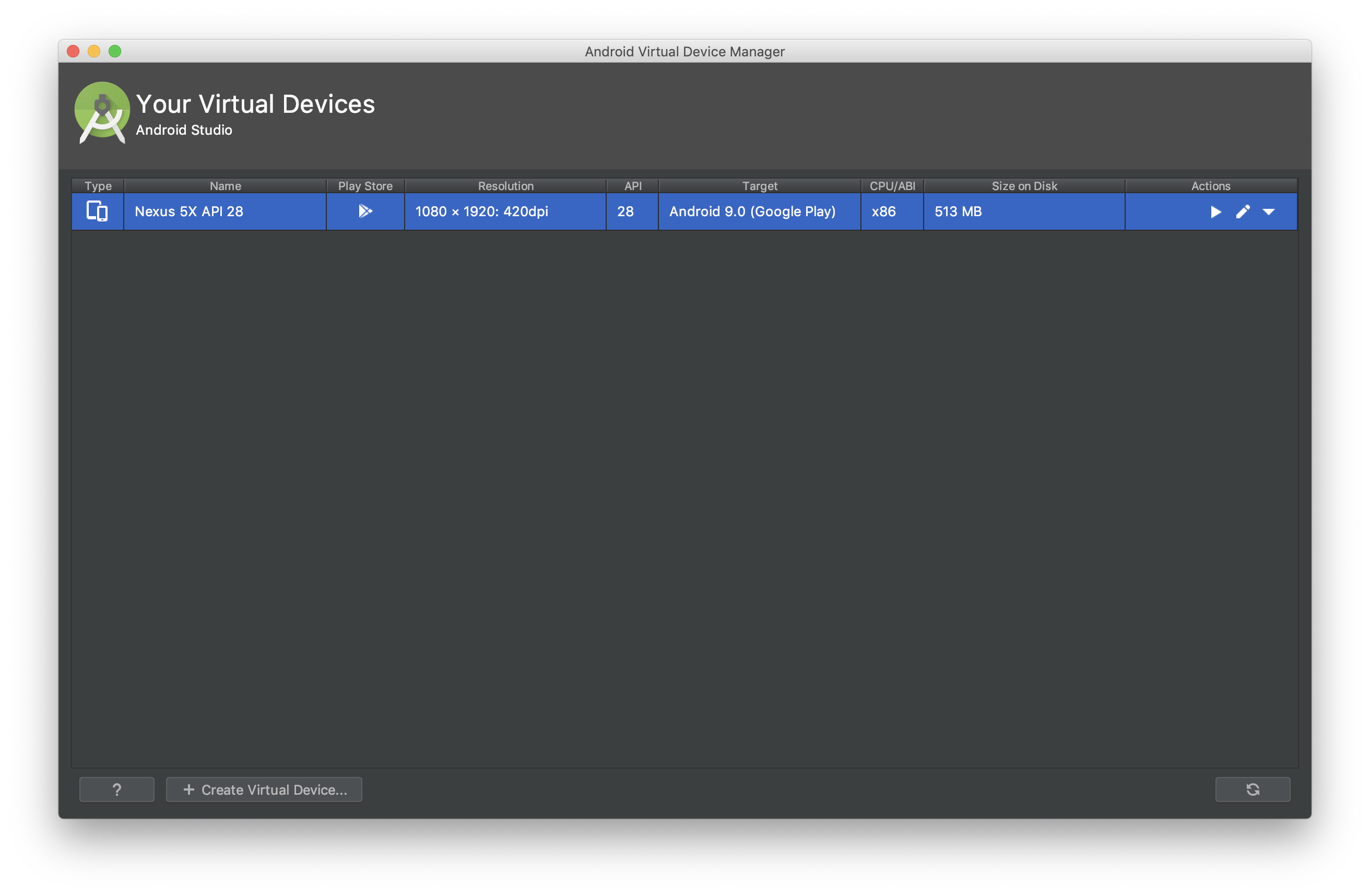Sort by the Type column header
The height and width of the screenshot is (896, 1370).
pyautogui.click(x=98, y=186)
